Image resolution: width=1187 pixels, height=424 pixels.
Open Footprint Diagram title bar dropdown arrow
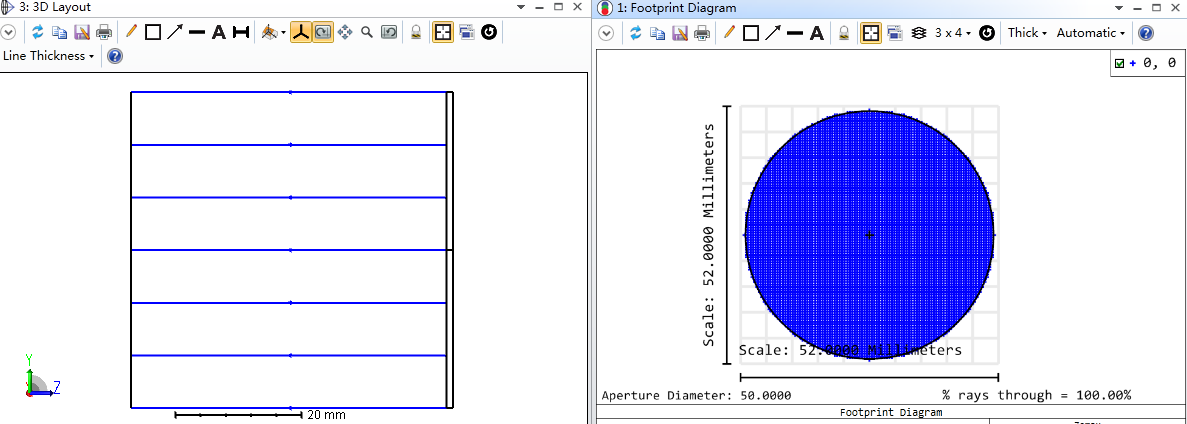pos(1120,7)
